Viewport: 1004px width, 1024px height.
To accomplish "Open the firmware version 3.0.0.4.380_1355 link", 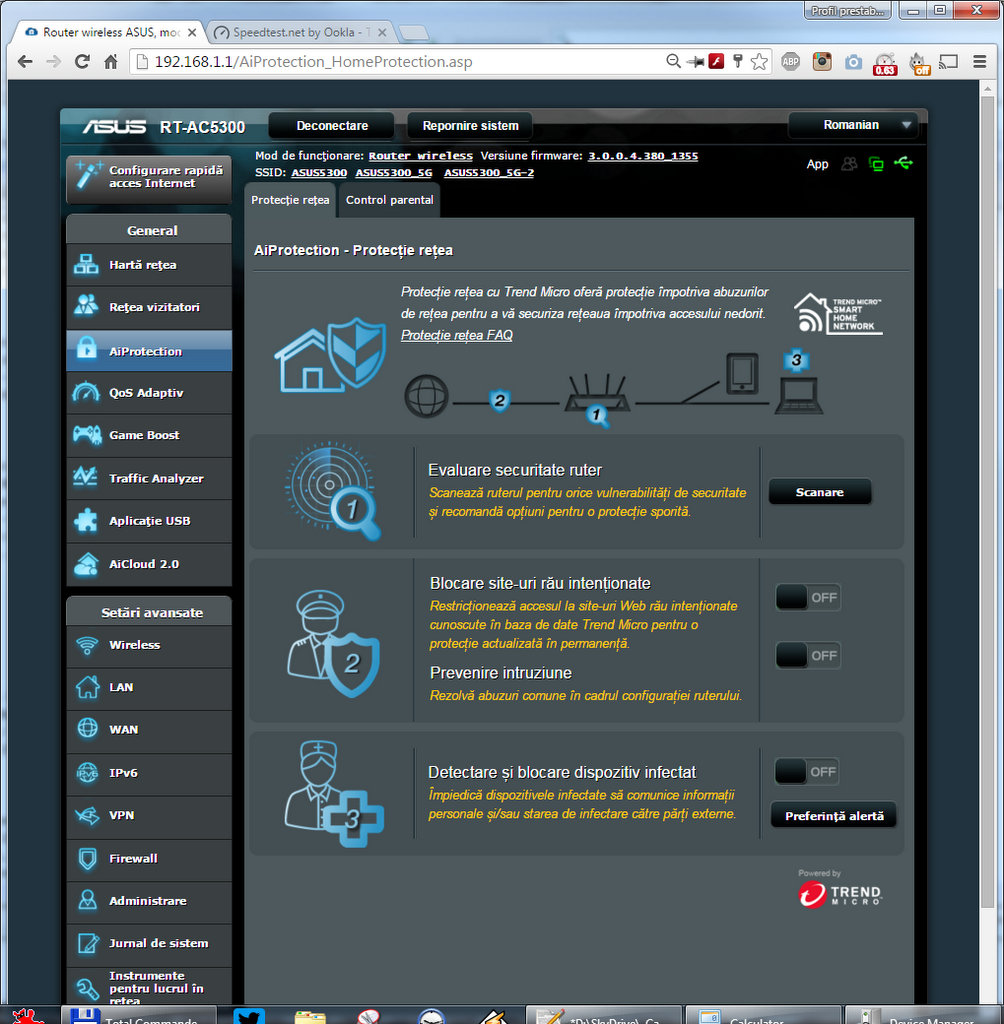I will click(643, 156).
